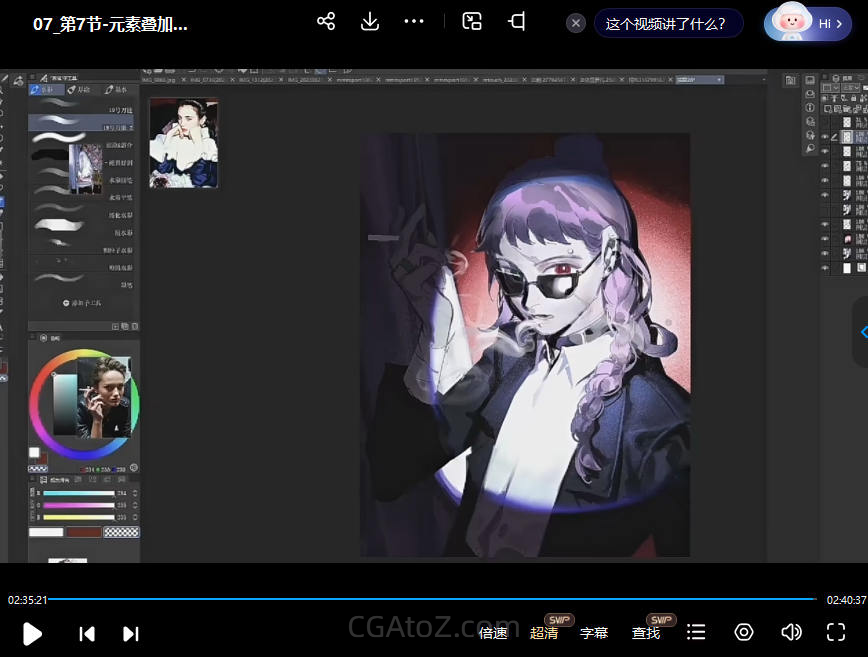Skip to the next video
The height and width of the screenshot is (657, 868).
point(131,633)
